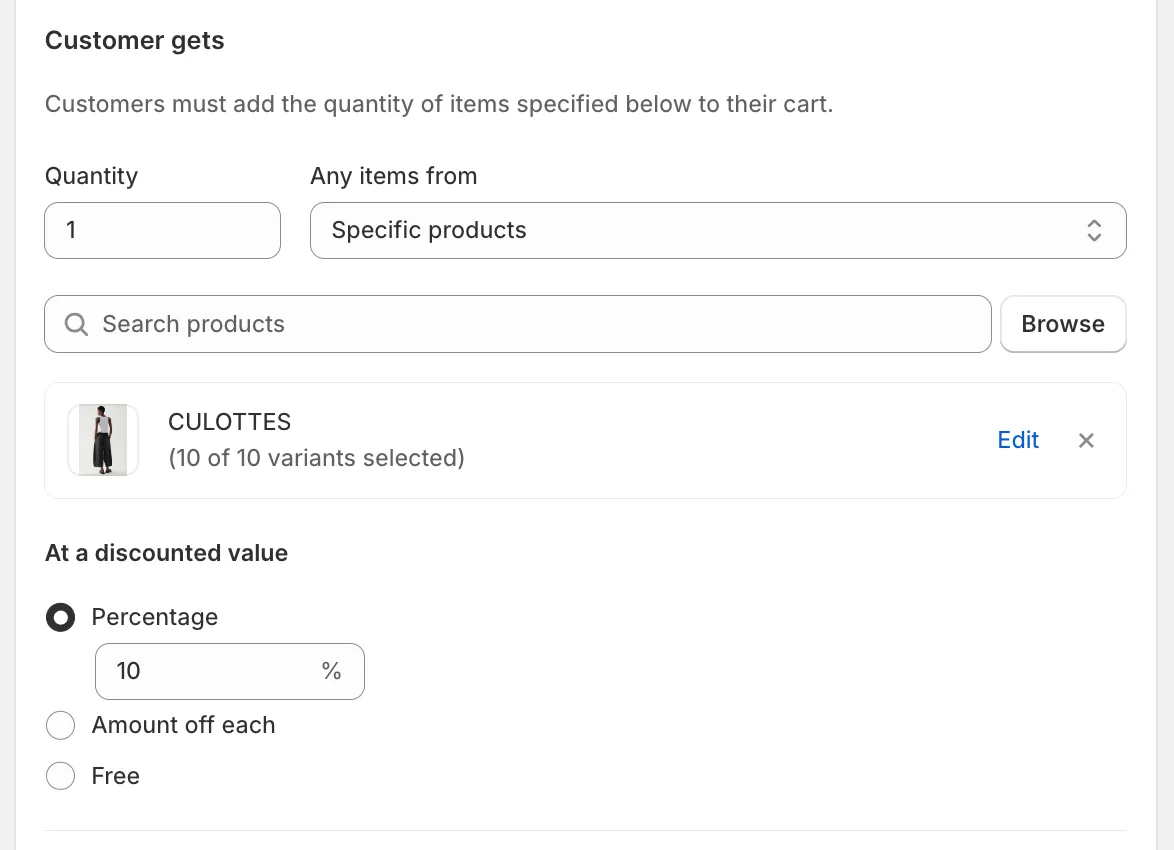
Task: Click the % symbol in the discount field
Action: pos(331,671)
